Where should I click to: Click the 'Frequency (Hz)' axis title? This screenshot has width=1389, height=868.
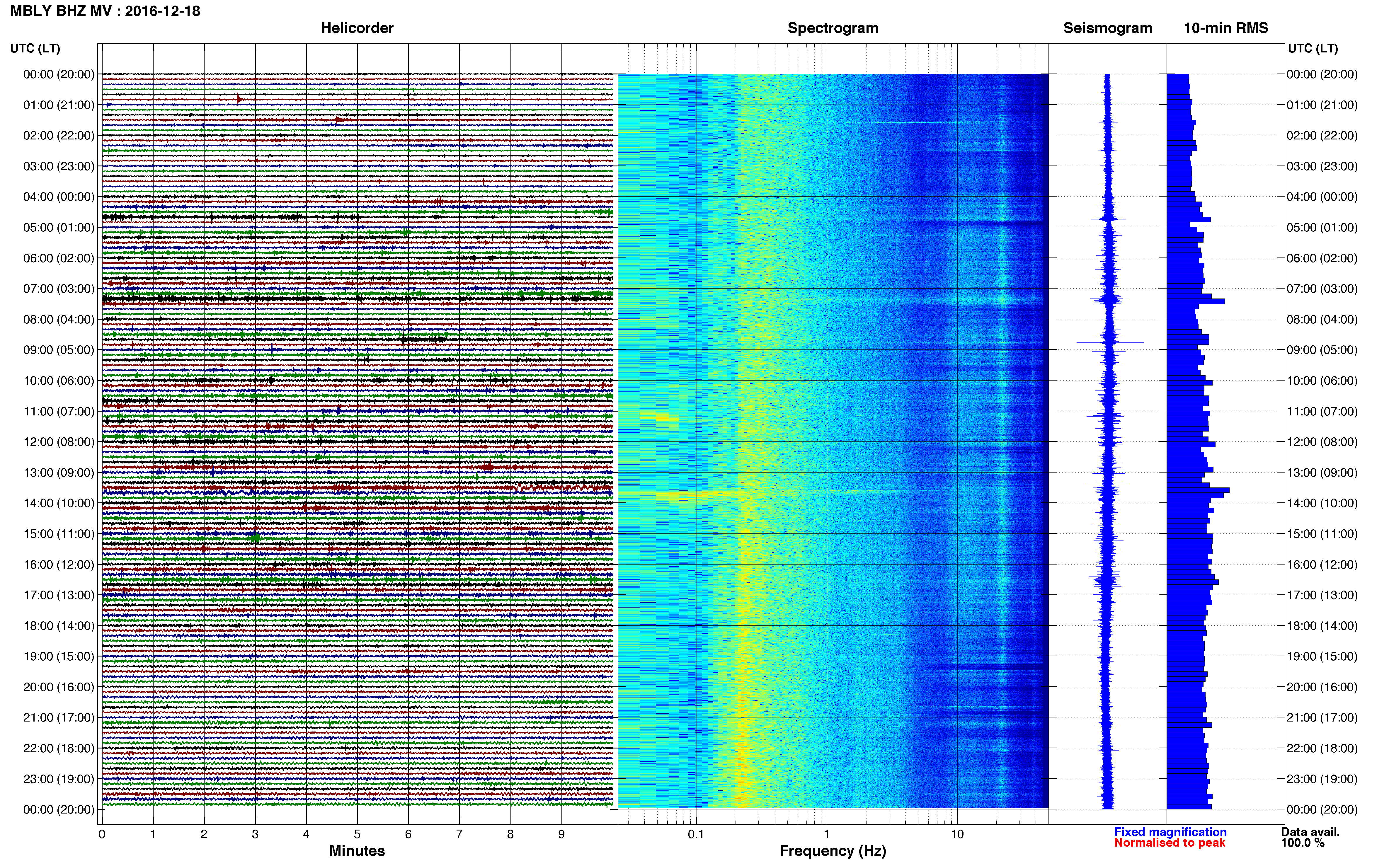coord(833,851)
